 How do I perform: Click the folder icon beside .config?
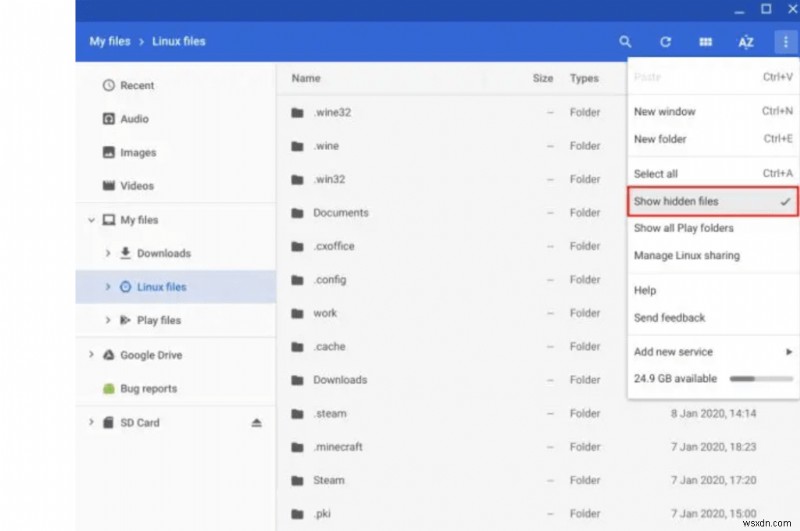click(297, 280)
